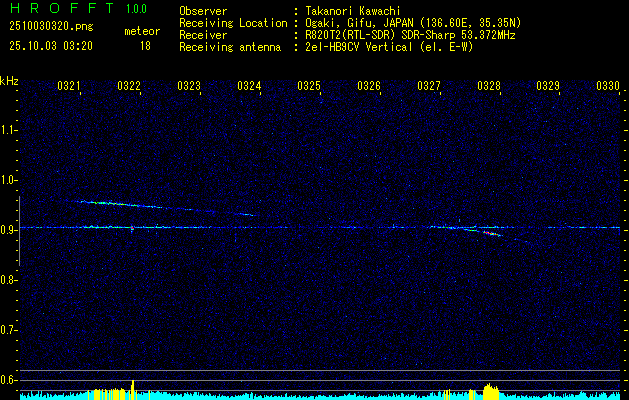629x400 pixels.
Task: Click the version number 1.0.0
Action: click(136, 9)
